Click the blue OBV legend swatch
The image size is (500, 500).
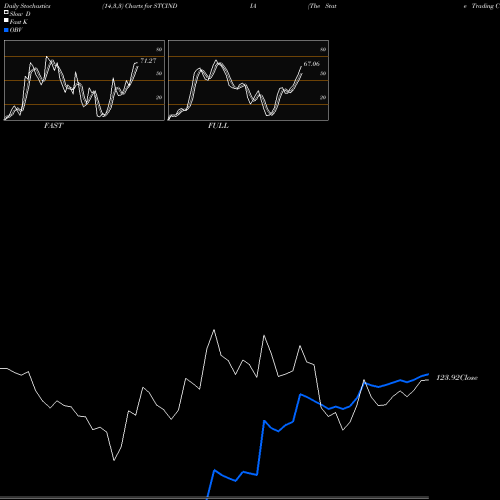[6, 30]
